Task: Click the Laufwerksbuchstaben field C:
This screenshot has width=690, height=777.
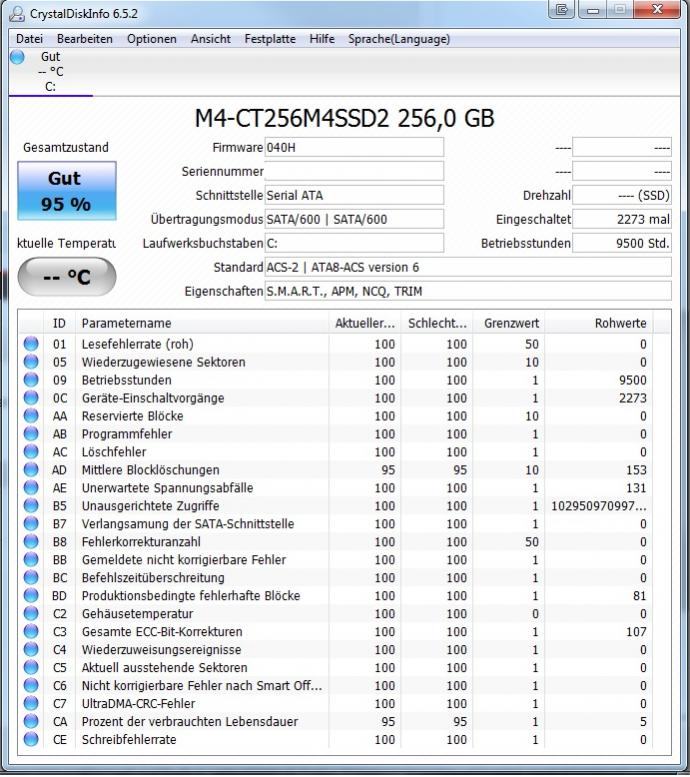Action: click(x=354, y=243)
